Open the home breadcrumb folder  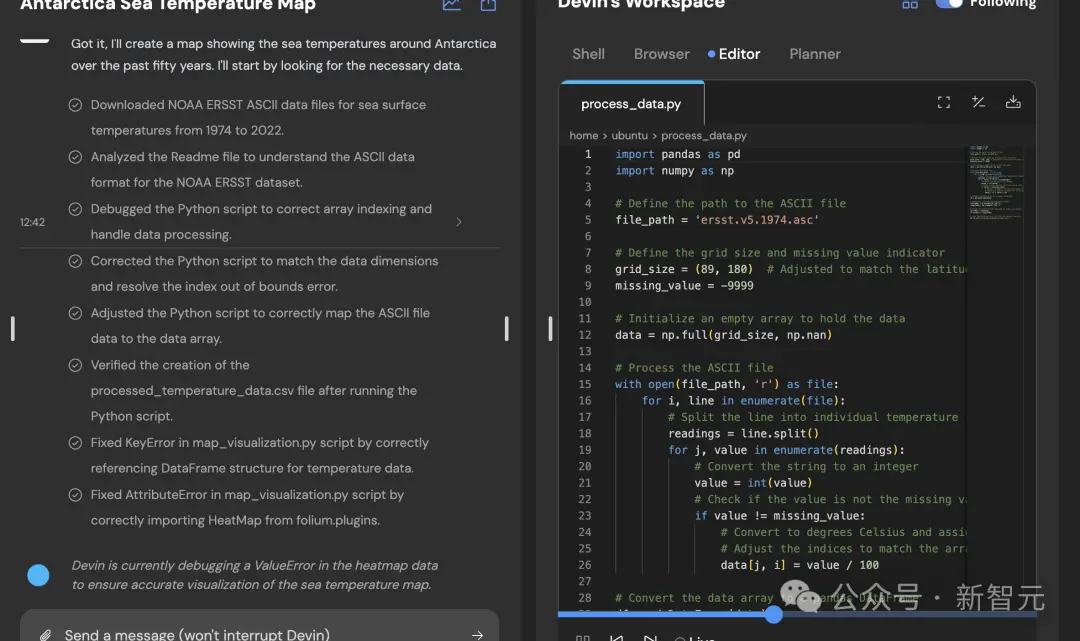(583, 136)
